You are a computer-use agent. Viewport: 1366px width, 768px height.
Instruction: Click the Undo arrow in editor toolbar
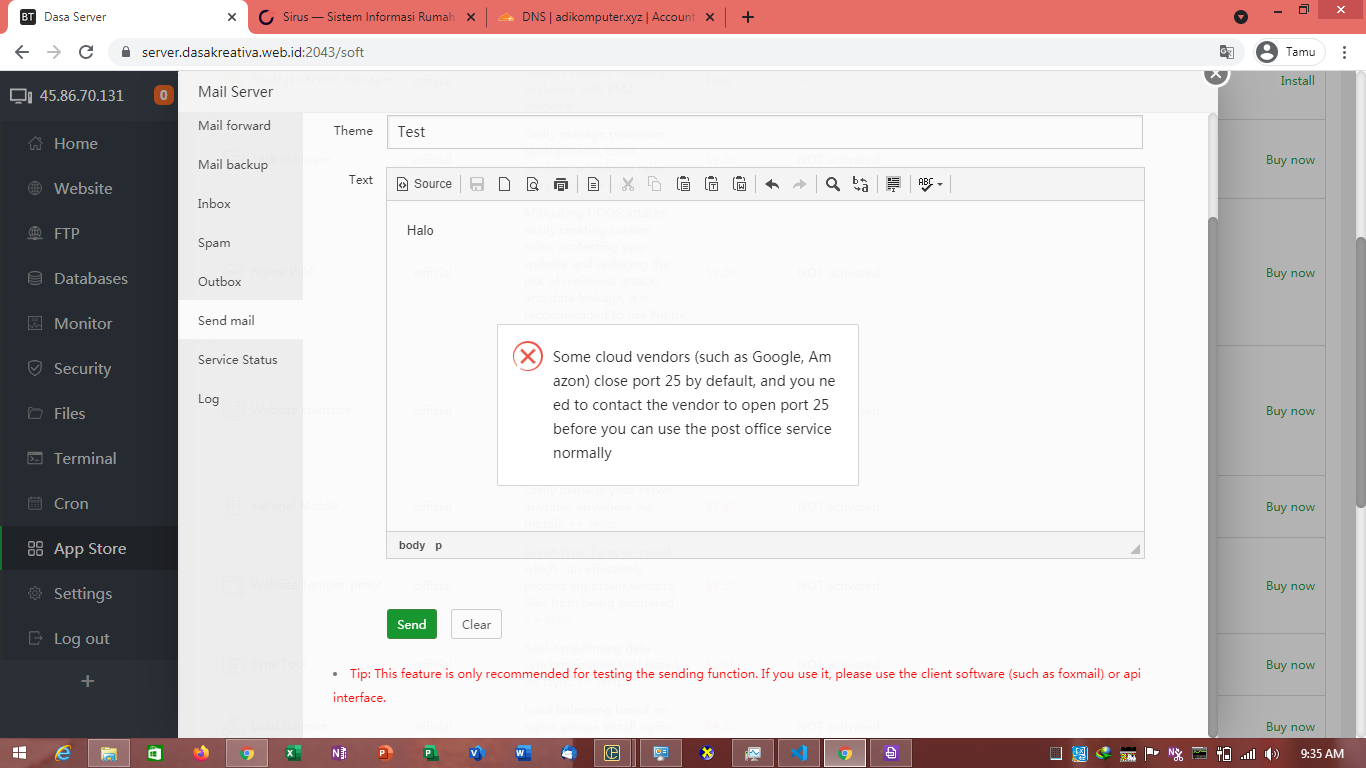tap(771, 184)
